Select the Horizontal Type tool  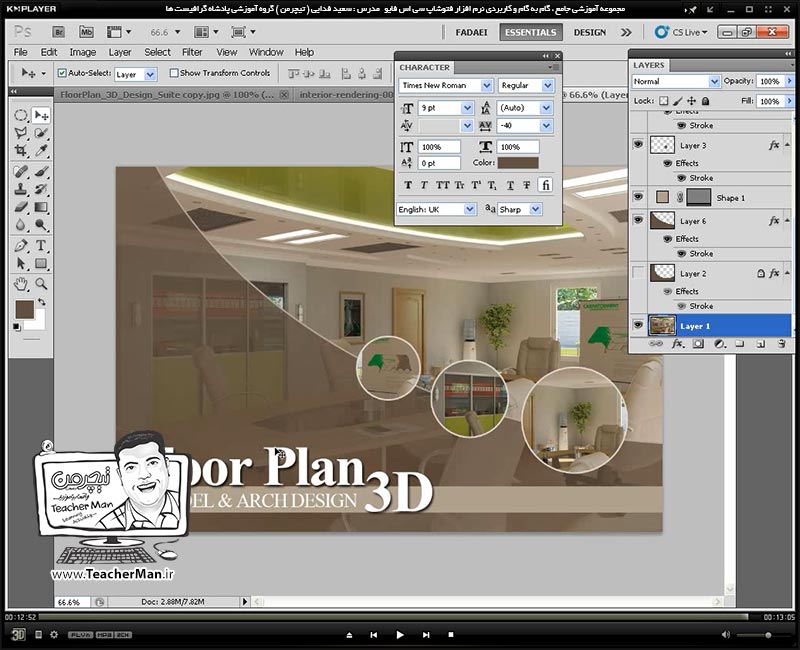click(41, 245)
